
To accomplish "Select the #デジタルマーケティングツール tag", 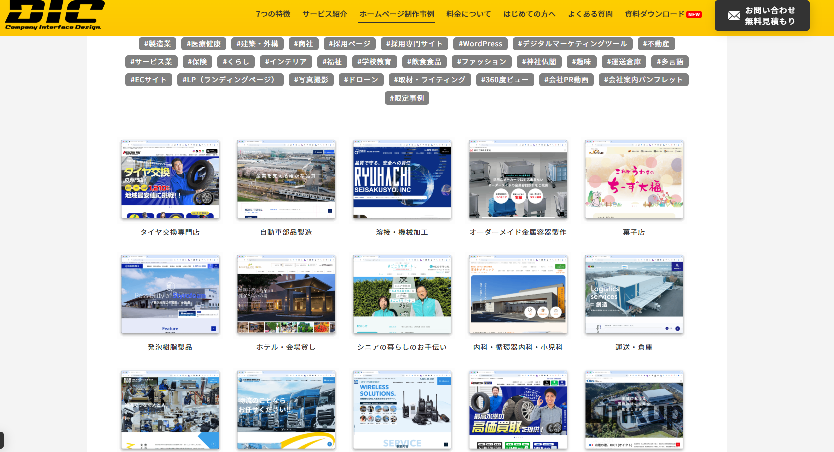I will pyautogui.click(x=573, y=44).
